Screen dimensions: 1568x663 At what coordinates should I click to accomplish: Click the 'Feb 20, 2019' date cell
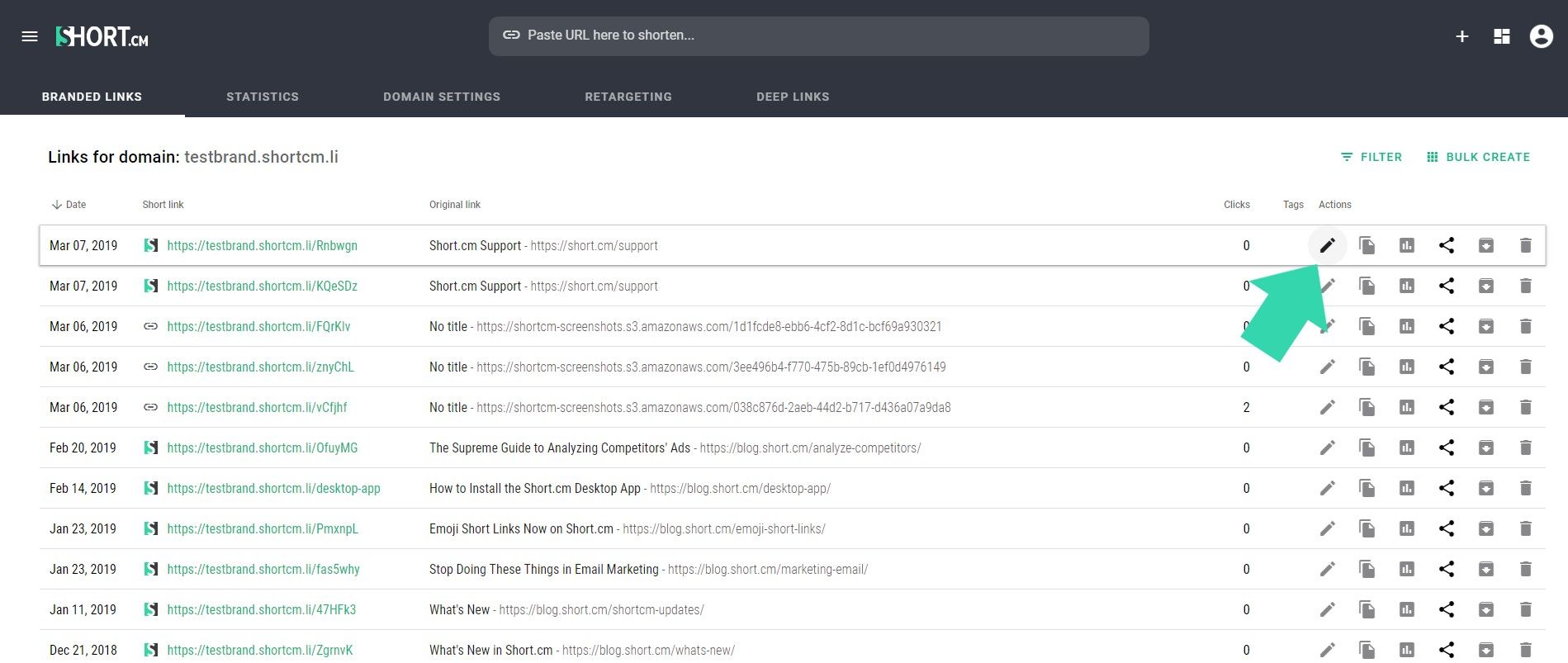click(x=83, y=448)
